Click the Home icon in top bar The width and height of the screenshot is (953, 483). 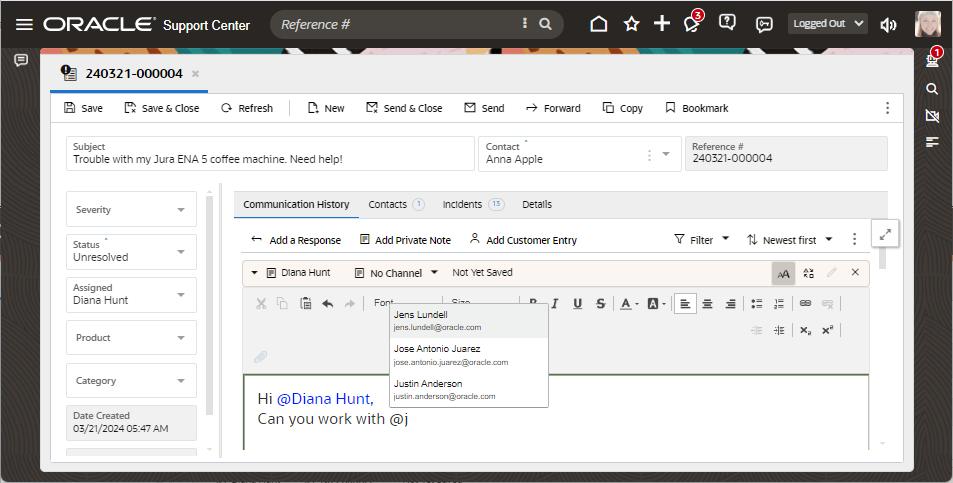[x=599, y=24]
